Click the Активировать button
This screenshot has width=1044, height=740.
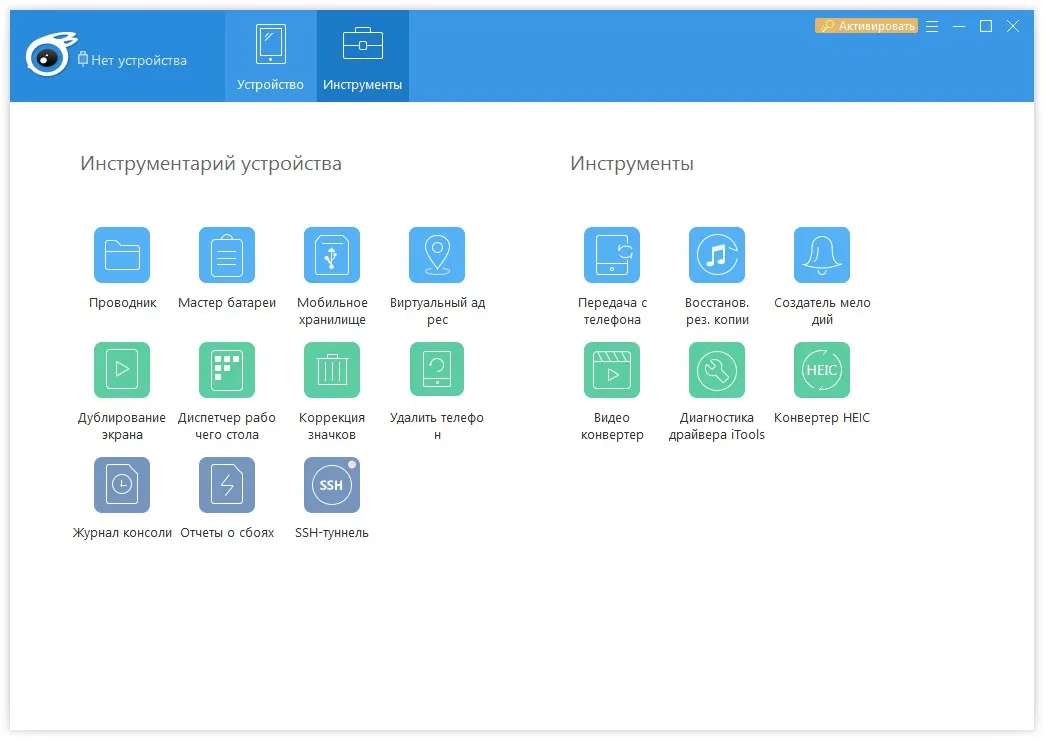click(866, 26)
